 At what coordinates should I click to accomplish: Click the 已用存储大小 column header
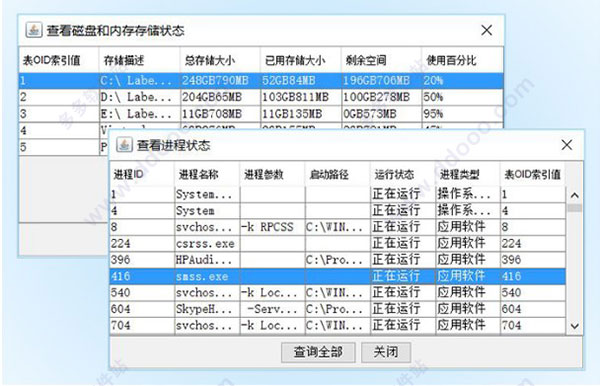pyautogui.click(x=300, y=60)
